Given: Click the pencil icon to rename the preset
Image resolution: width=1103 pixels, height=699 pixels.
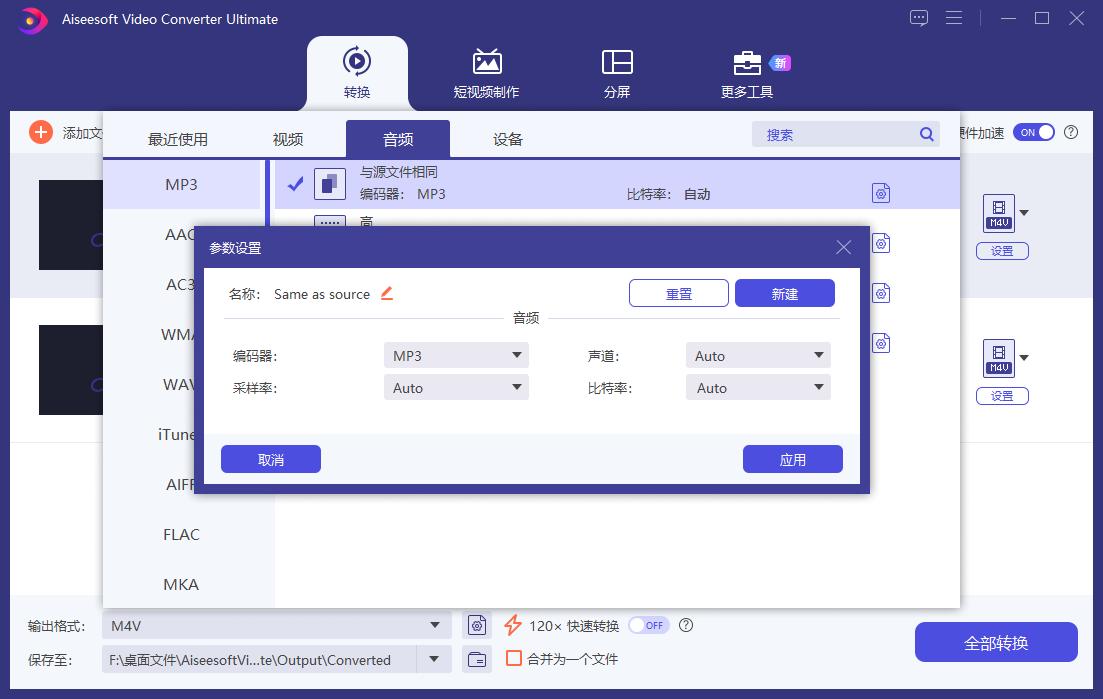Looking at the screenshot, I should click(388, 293).
